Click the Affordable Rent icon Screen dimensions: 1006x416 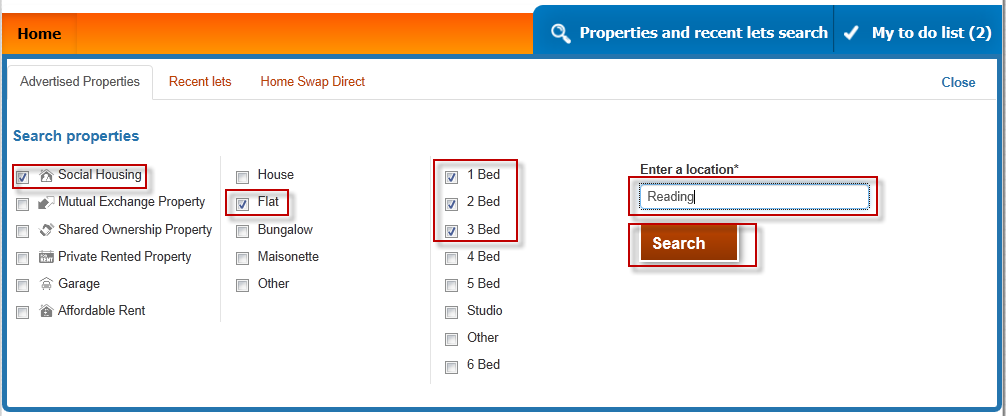click(x=46, y=311)
